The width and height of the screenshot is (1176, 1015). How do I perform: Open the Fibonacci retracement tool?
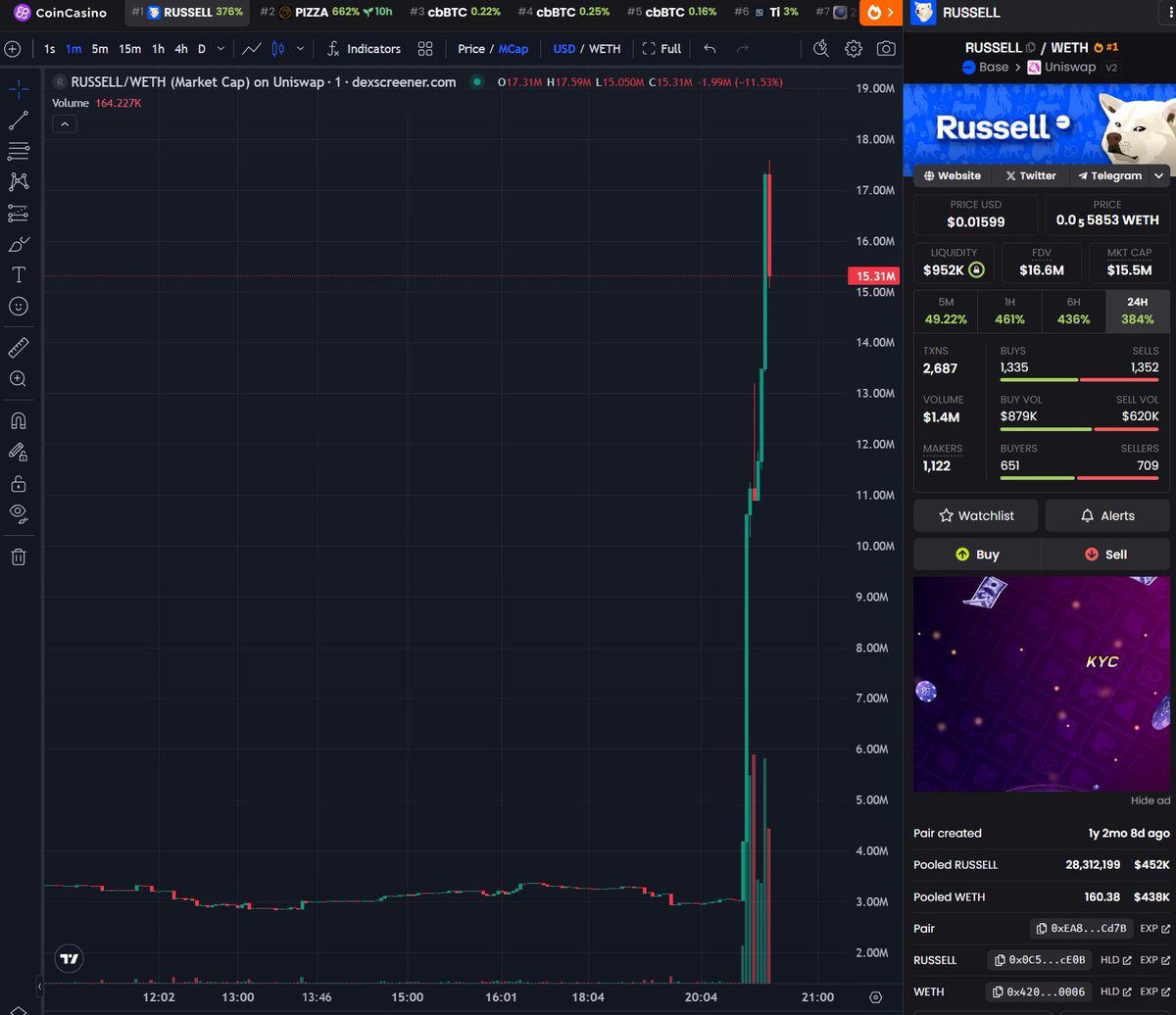point(19,151)
